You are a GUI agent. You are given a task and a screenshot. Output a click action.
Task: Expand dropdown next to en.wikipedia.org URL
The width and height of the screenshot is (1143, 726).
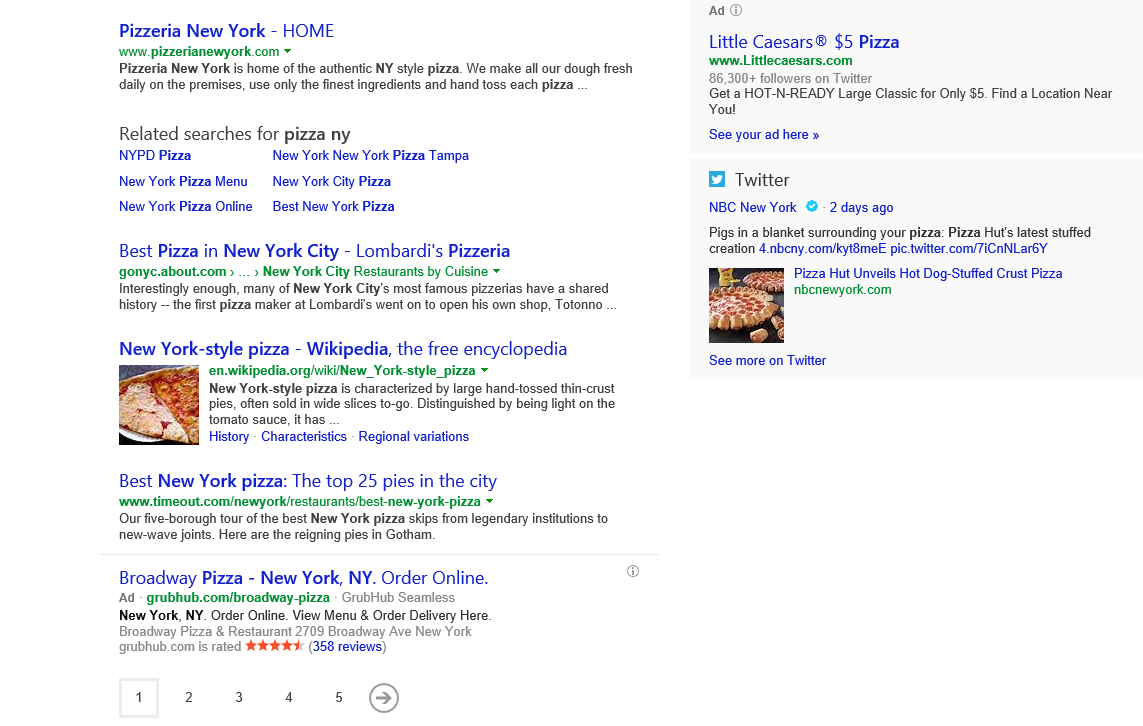point(484,370)
